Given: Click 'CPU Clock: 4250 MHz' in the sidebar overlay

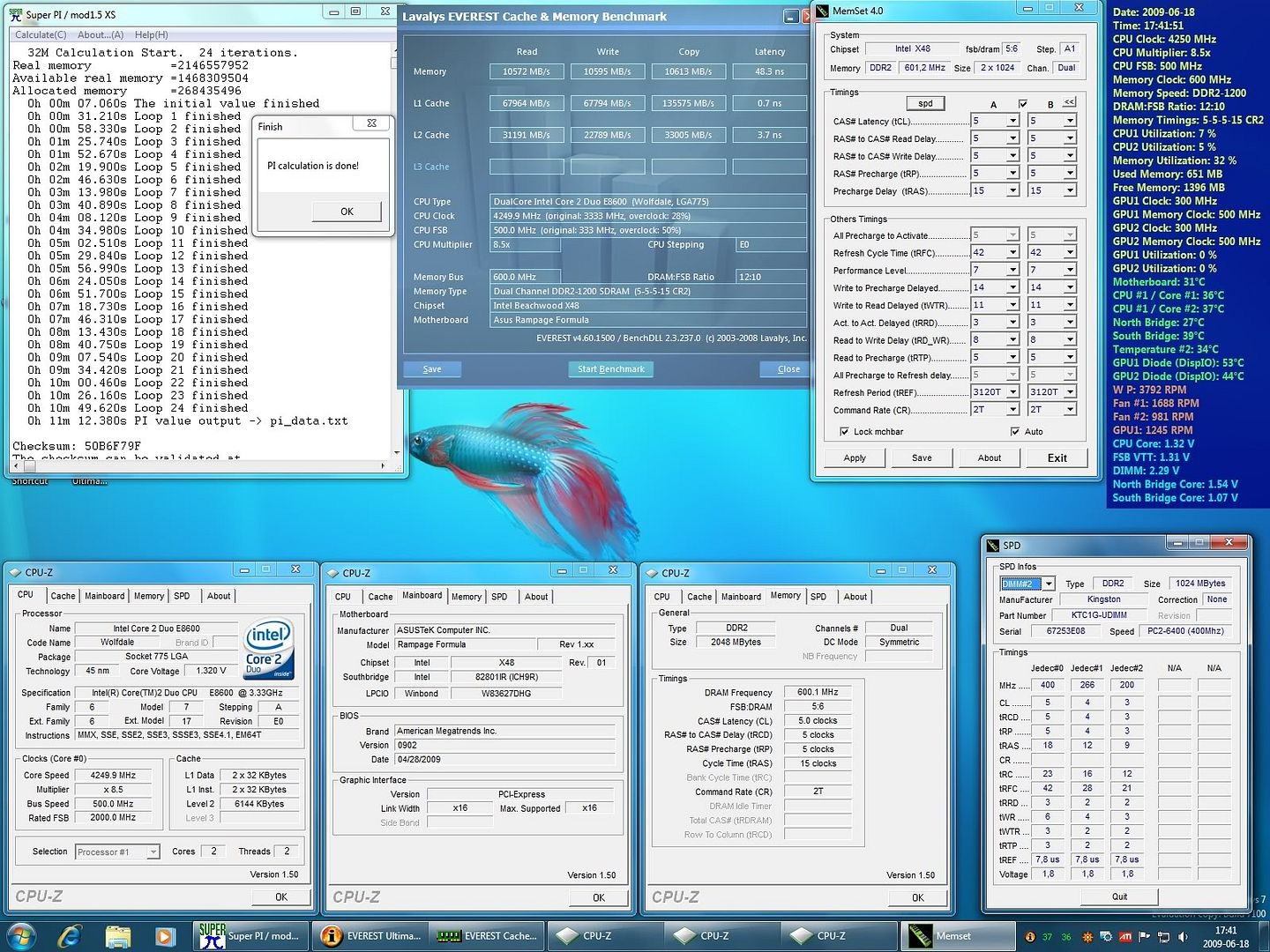Looking at the screenshot, I should click(x=1164, y=39).
